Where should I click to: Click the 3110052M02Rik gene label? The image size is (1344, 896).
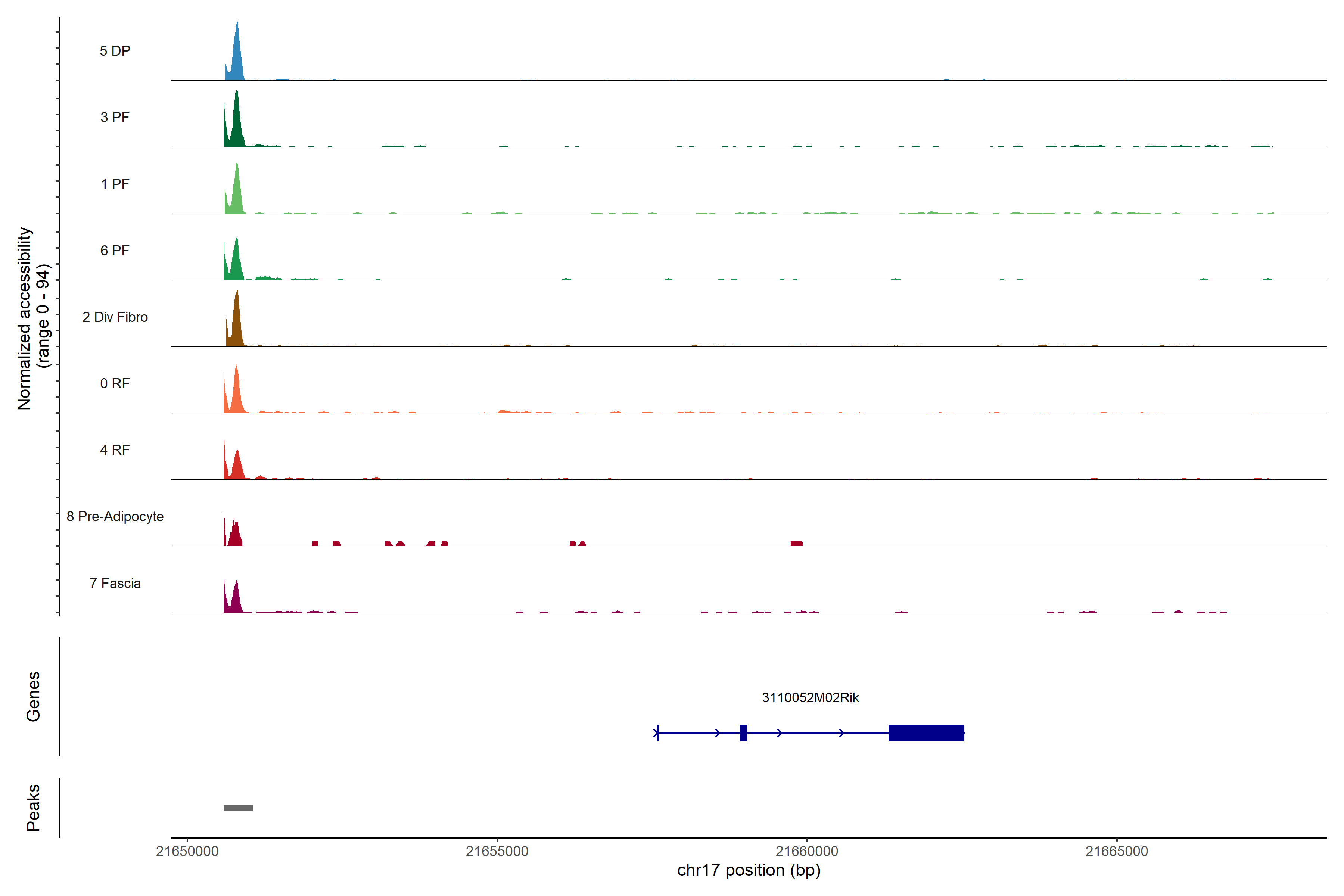[x=810, y=698]
